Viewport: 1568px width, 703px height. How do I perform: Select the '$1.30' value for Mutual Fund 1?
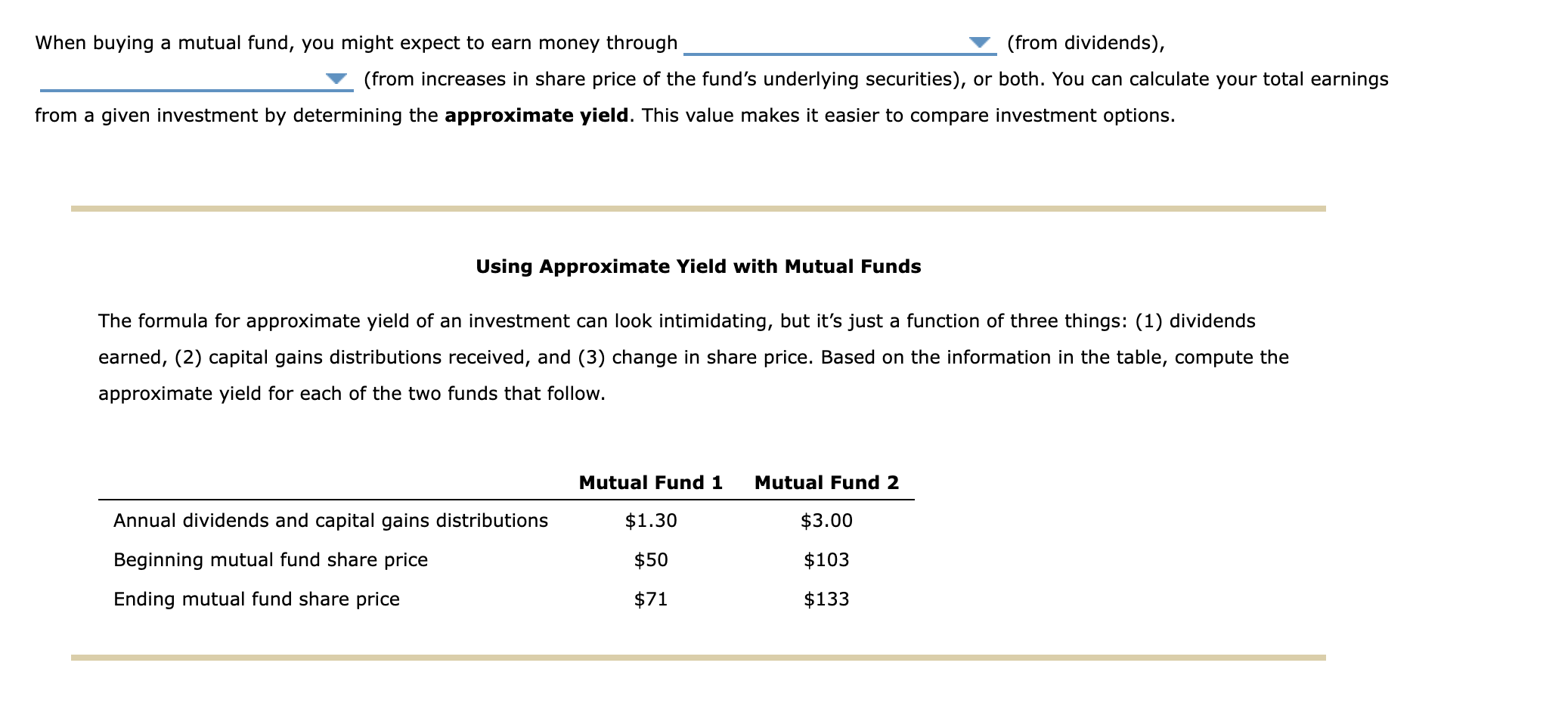coord(650,520)
